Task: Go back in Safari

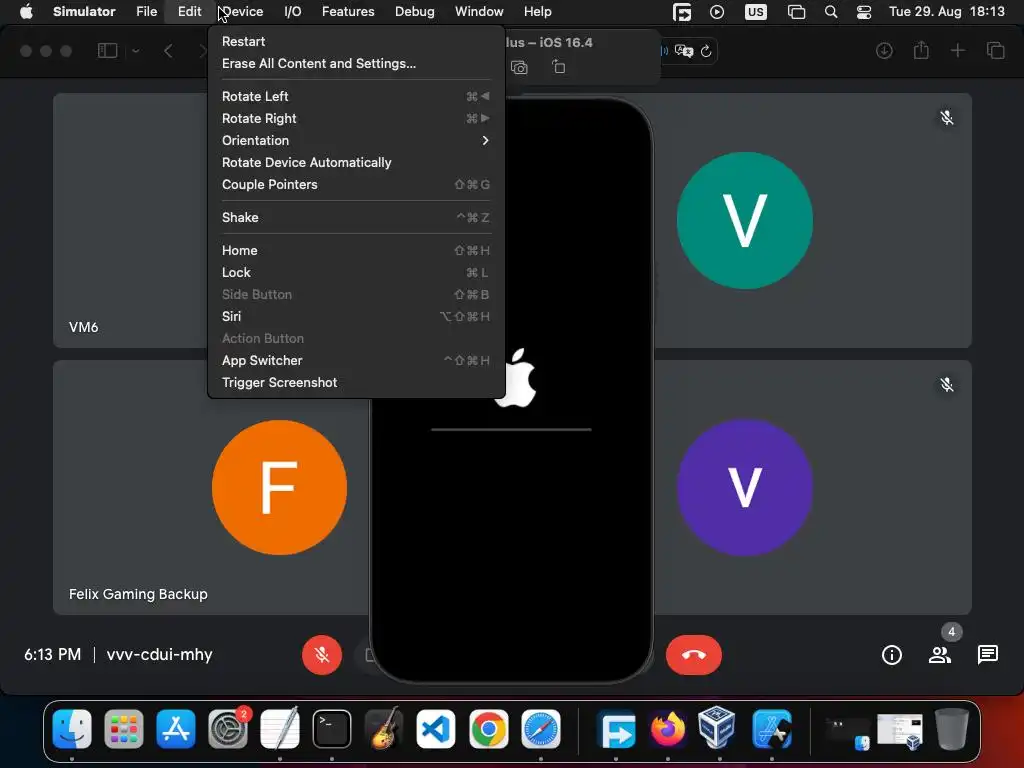Action: 168,50
